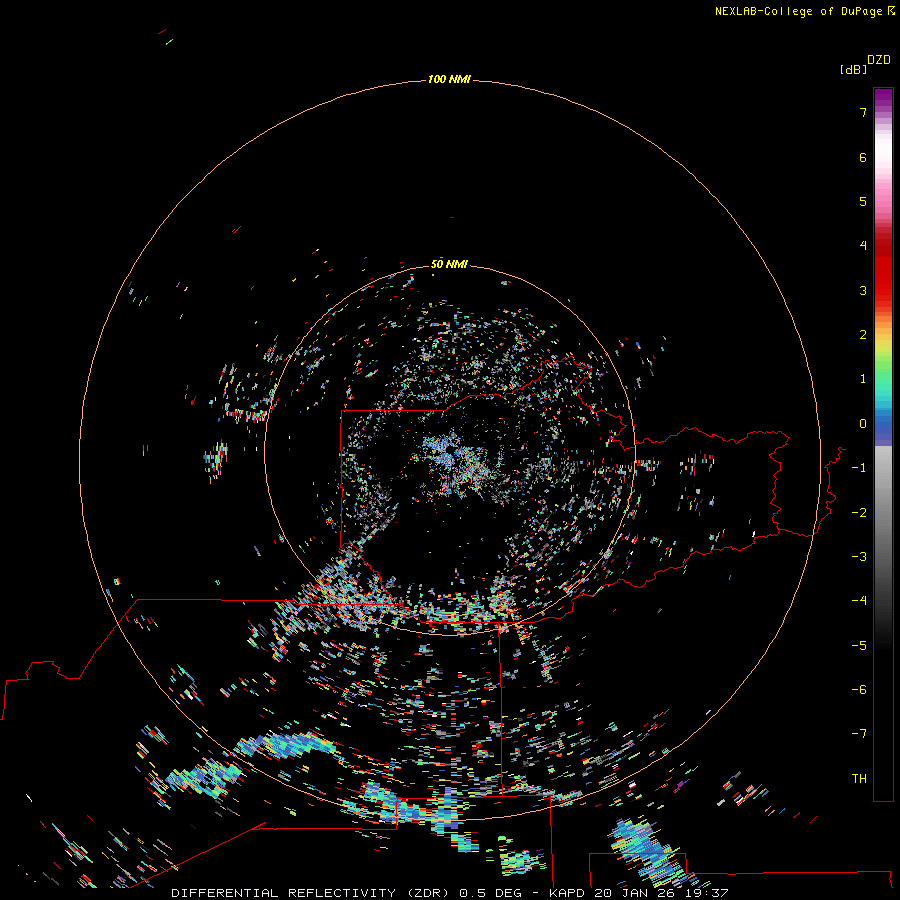
Task: Click the 4 value on ZDR scale
Action: [863, 246]
